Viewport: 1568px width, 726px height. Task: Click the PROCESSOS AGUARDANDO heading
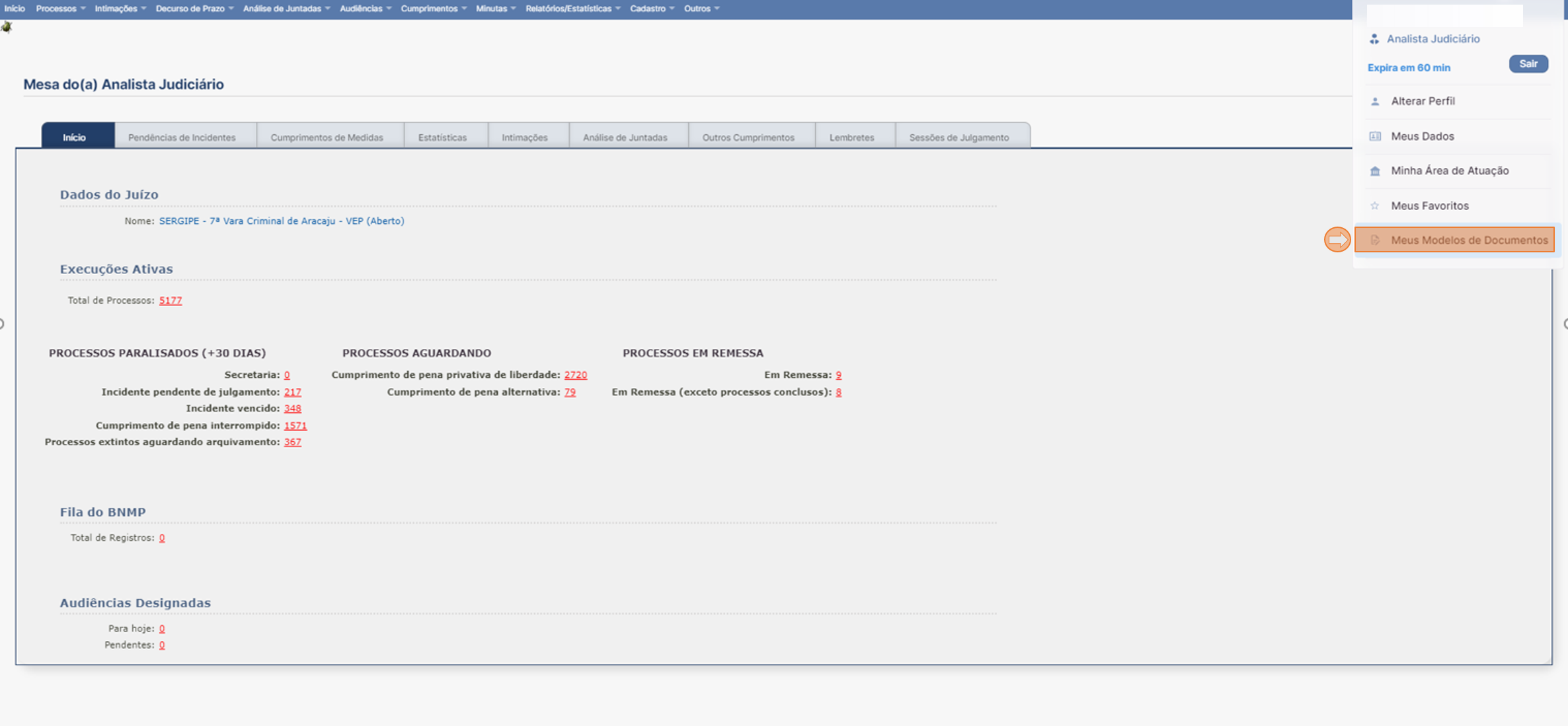click(x=416, y=353)
